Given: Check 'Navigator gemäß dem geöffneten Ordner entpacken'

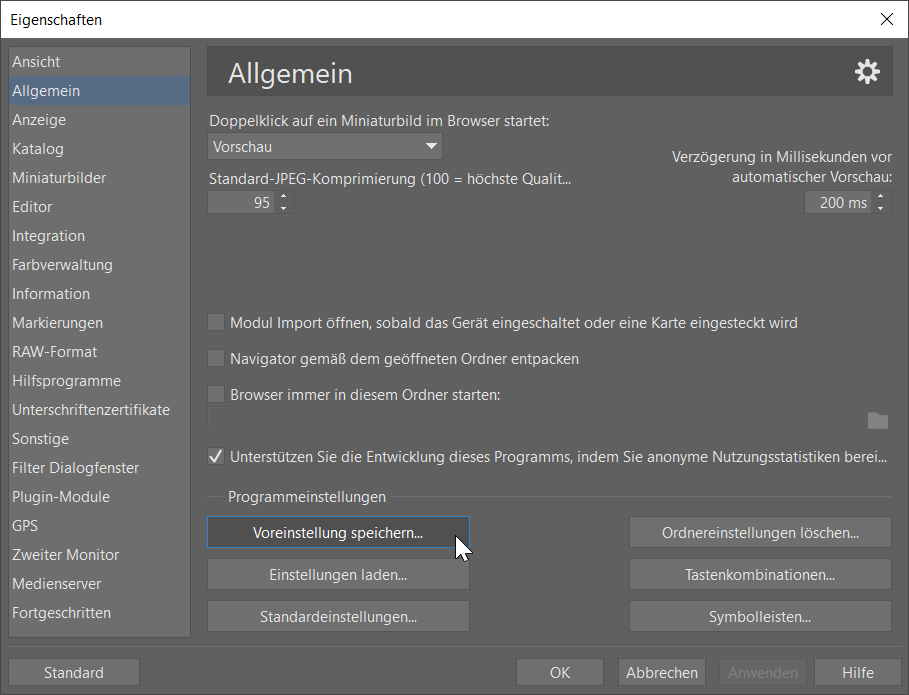Looking at the screenshot, I should pyautogui.click(x=215, y=358).
